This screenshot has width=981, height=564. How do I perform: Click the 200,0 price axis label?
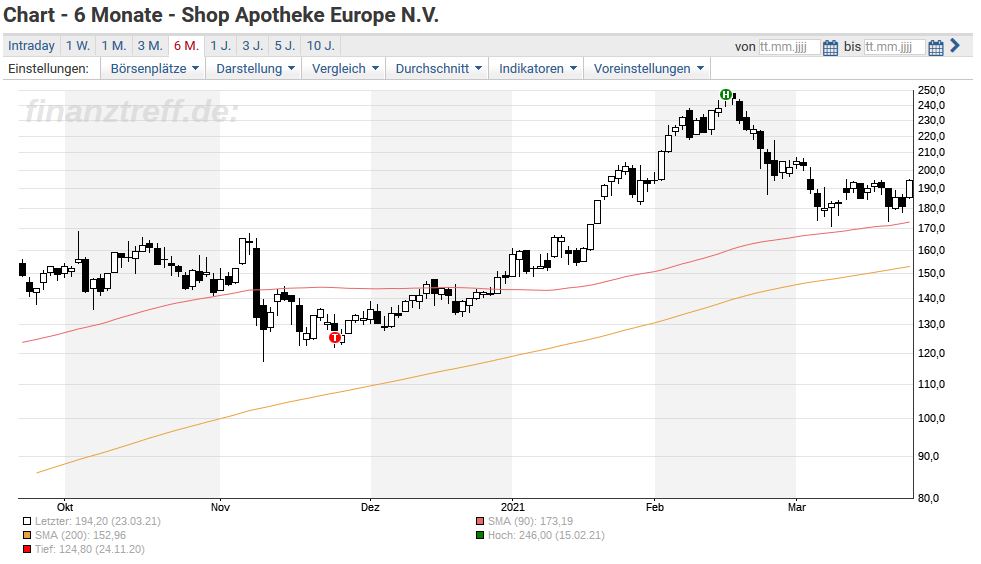pos(931,170)
